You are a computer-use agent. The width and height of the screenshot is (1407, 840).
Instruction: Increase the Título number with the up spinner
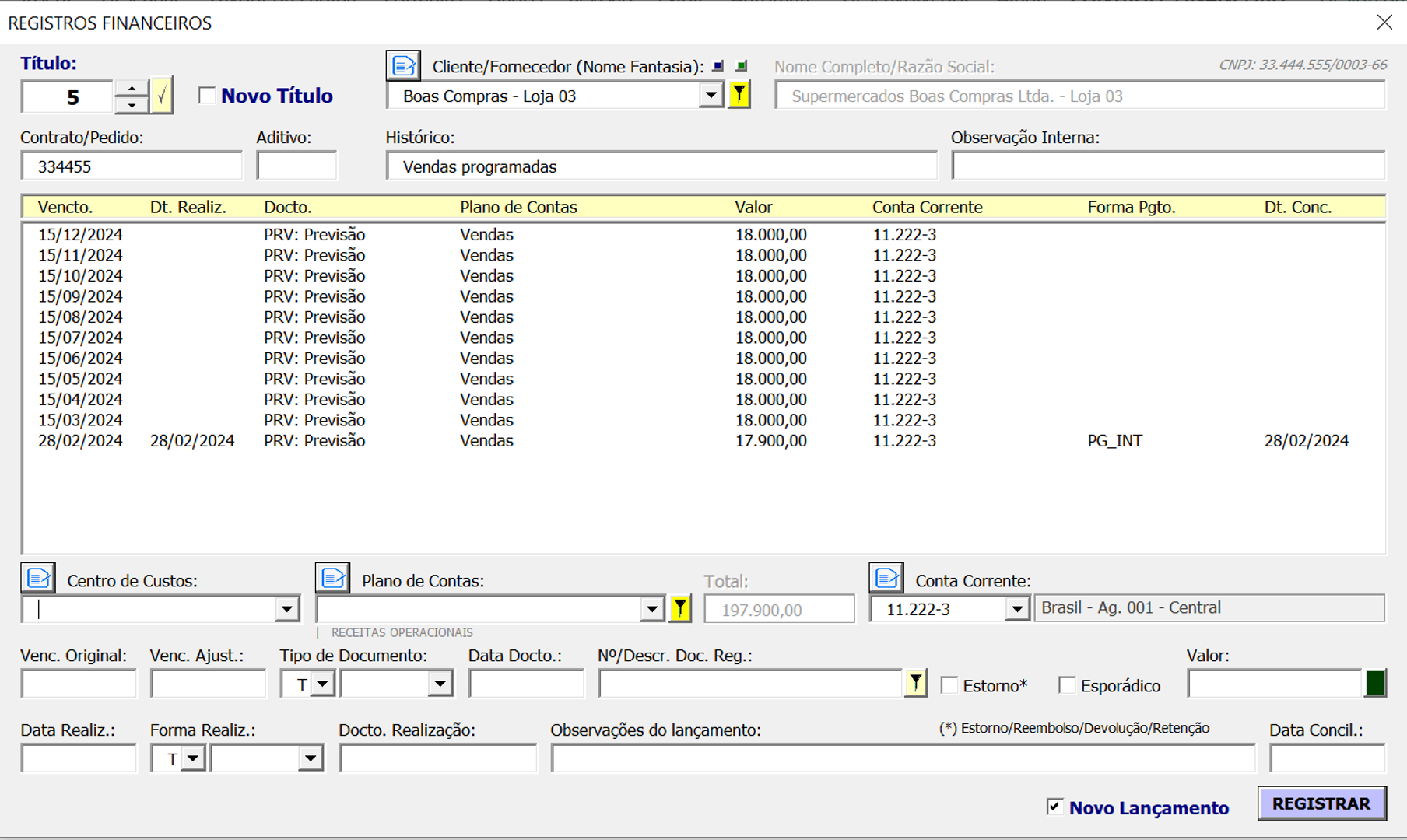[x=132, y=89]
